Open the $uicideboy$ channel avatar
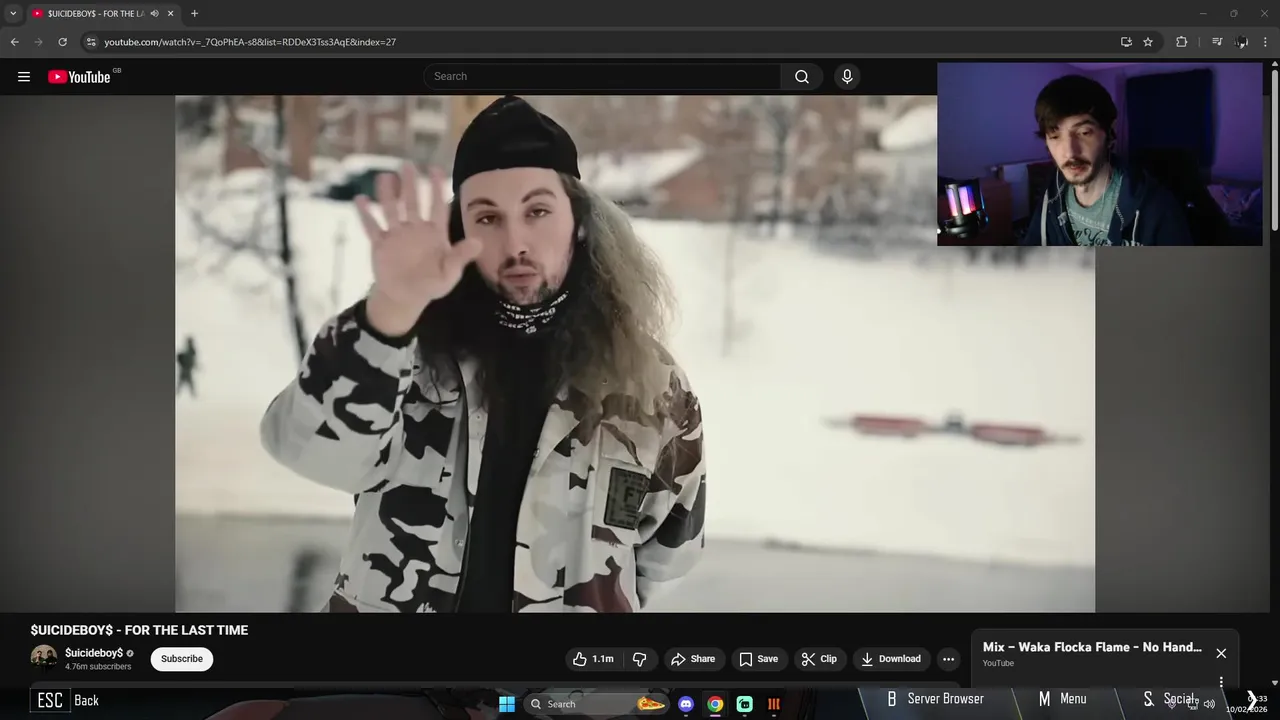This screenshot has width=1280, height=720. pos(44,658)
